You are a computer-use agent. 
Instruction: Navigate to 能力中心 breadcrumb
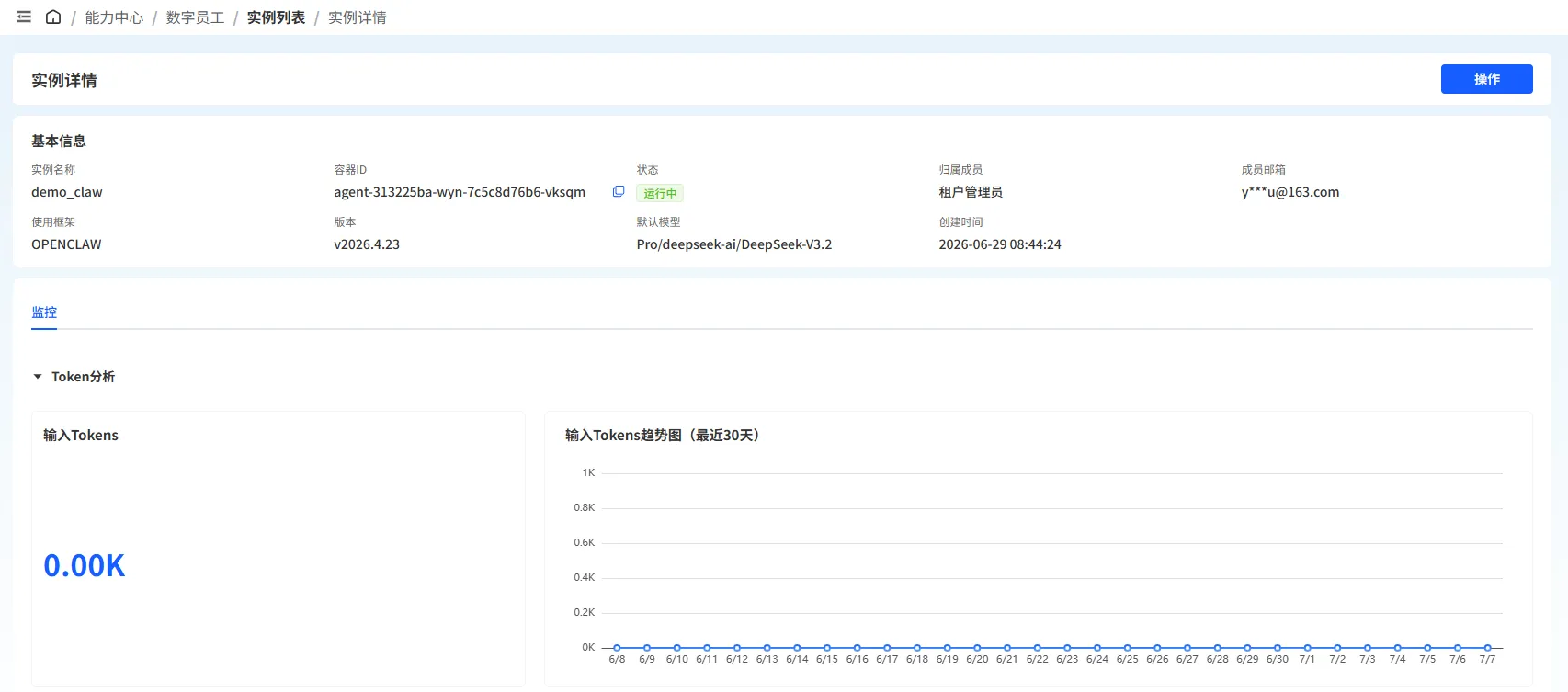click(x=114, y=17)
